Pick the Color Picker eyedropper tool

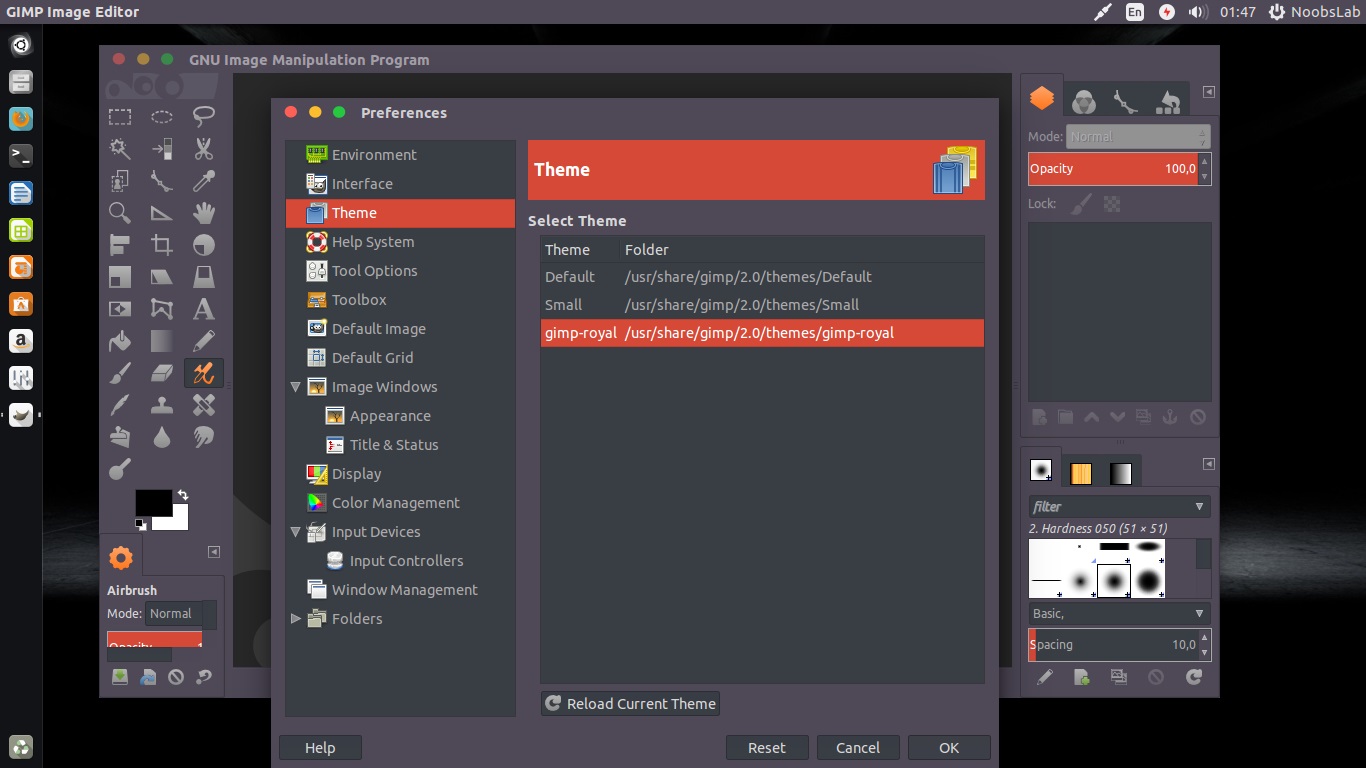point(204,181)
